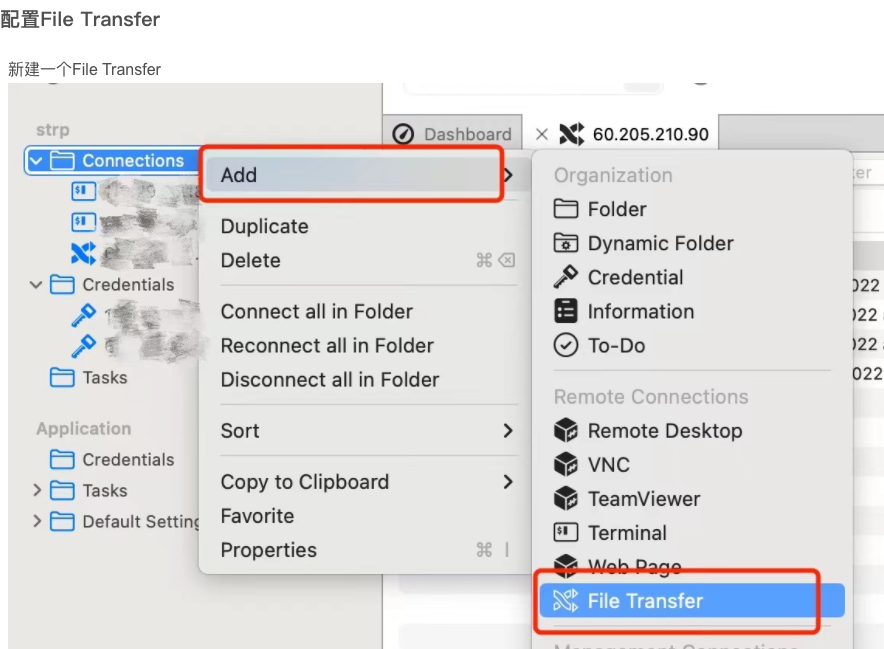Click the first blue key icon under Credentials
Image resolution: width=884 pixels, height=649 pixels.
(83, 315)
